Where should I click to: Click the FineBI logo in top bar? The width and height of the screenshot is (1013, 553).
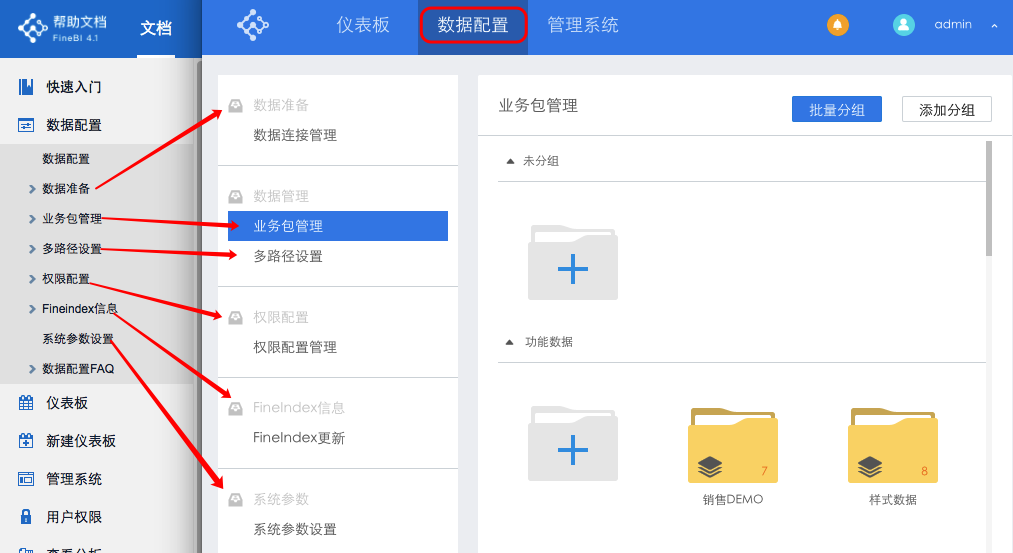[253, 25]
